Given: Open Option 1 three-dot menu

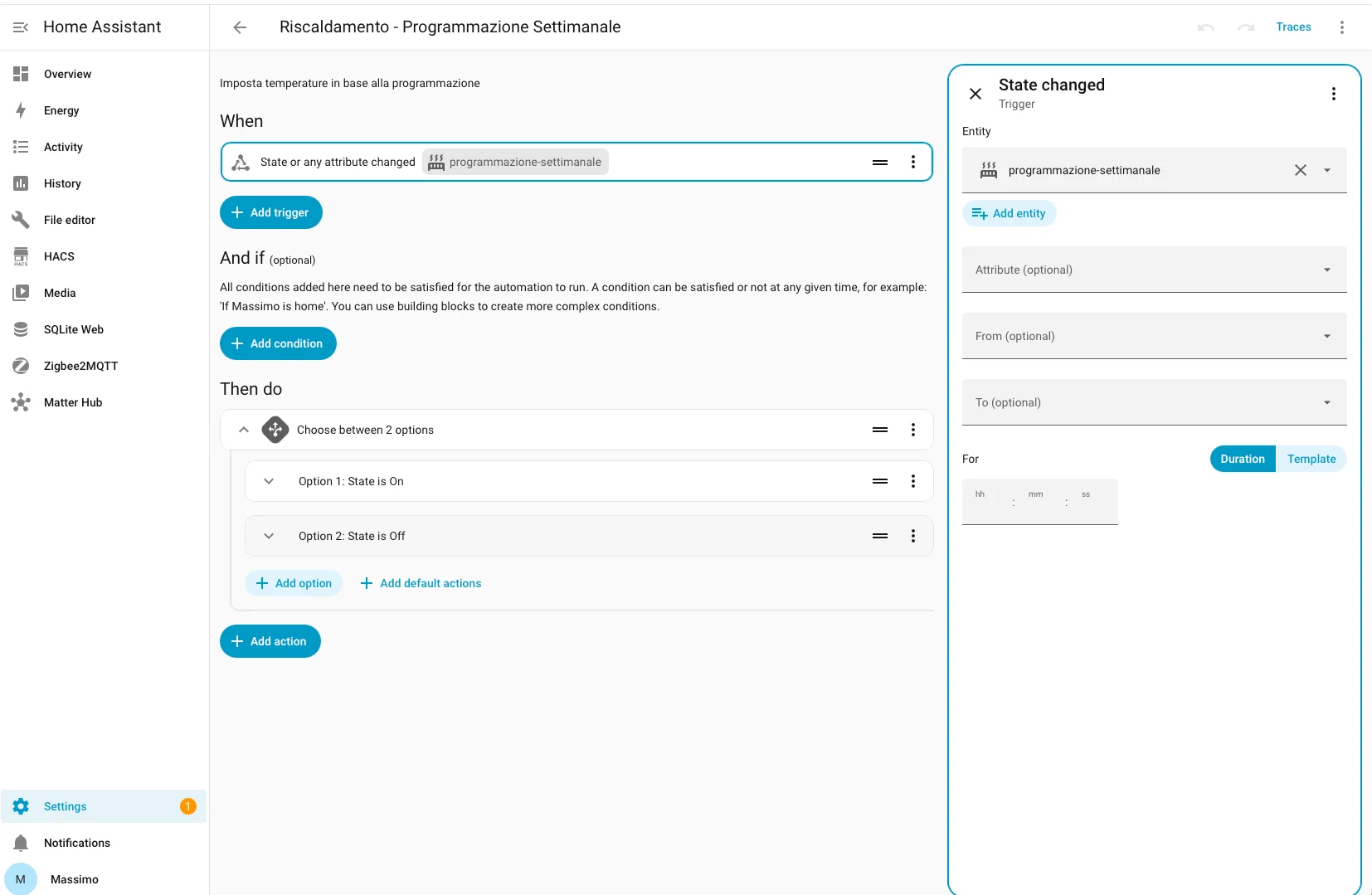Looking at the screenshot, I should tap(913, 481).
